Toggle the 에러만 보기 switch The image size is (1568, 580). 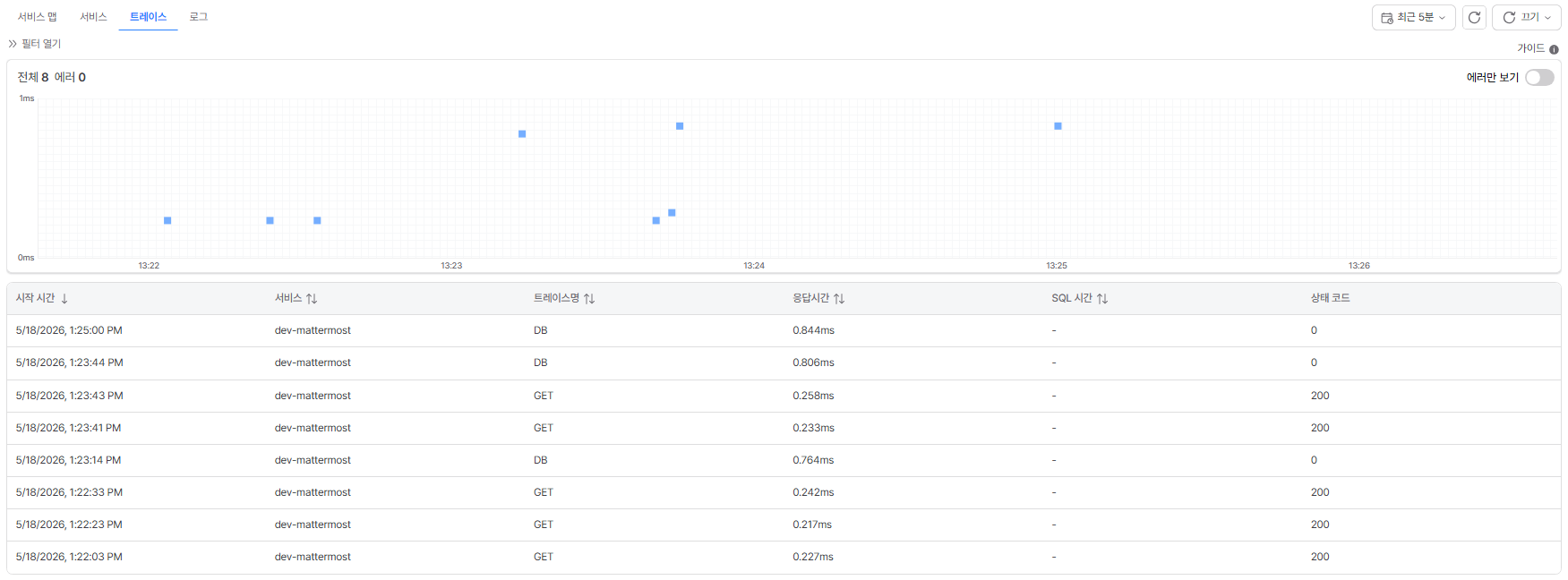pyautogui.click(x=1539, y=78)
